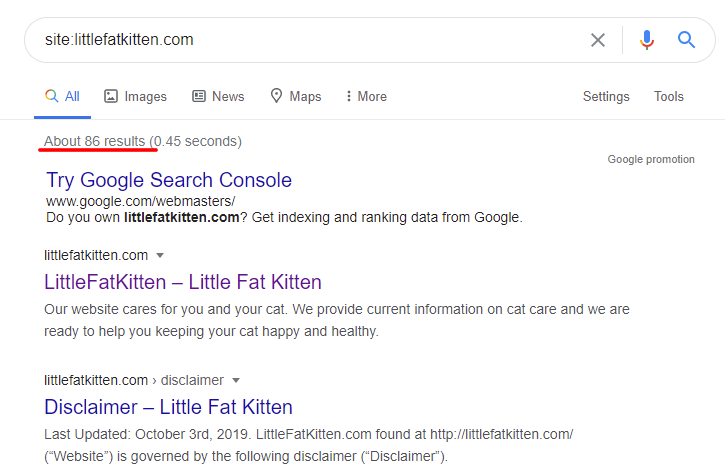Start voice search with microphone icon
725x471 pixels.
click(x=647, y=40)
